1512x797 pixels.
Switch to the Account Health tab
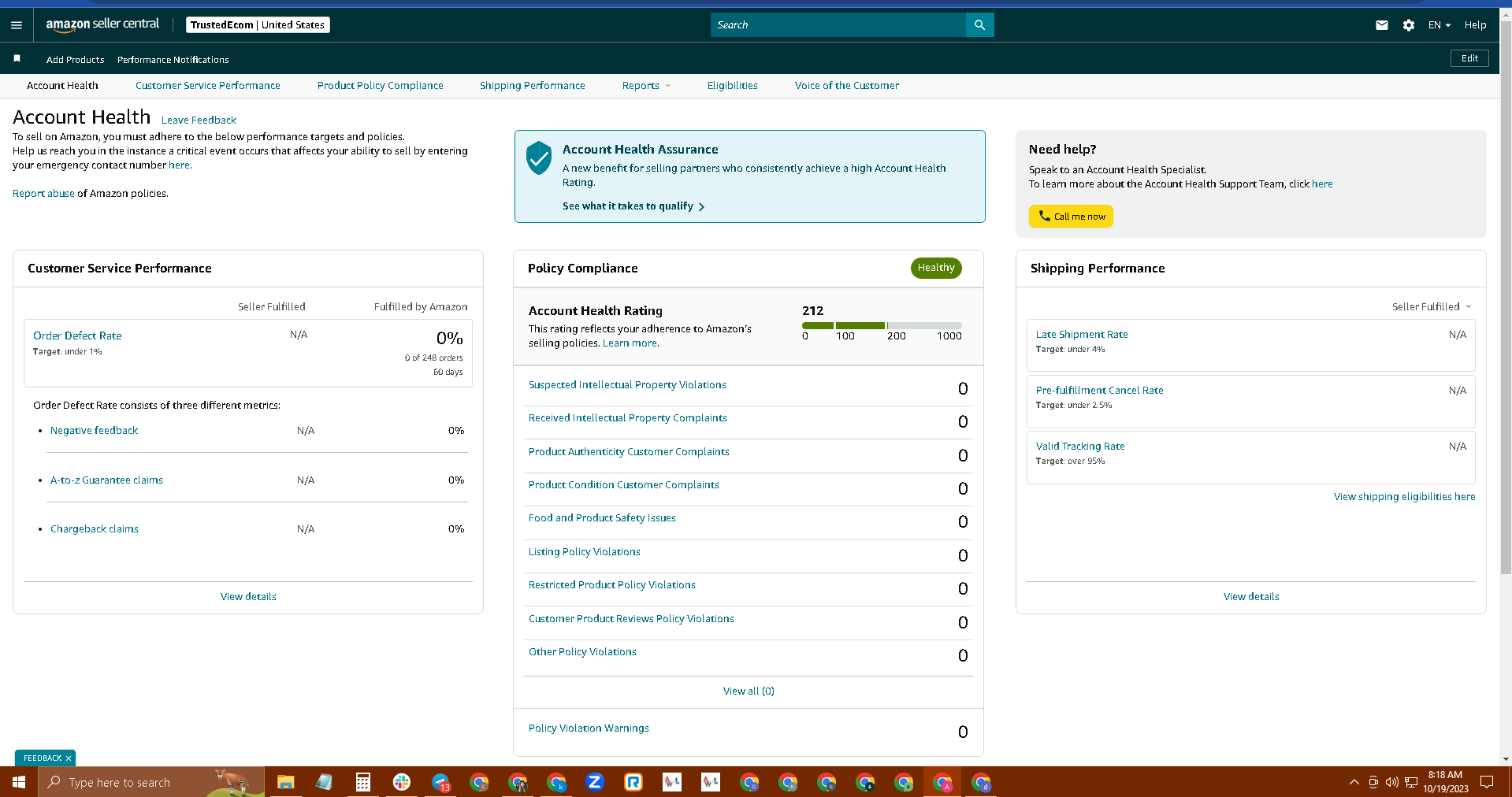click(62, 86)
